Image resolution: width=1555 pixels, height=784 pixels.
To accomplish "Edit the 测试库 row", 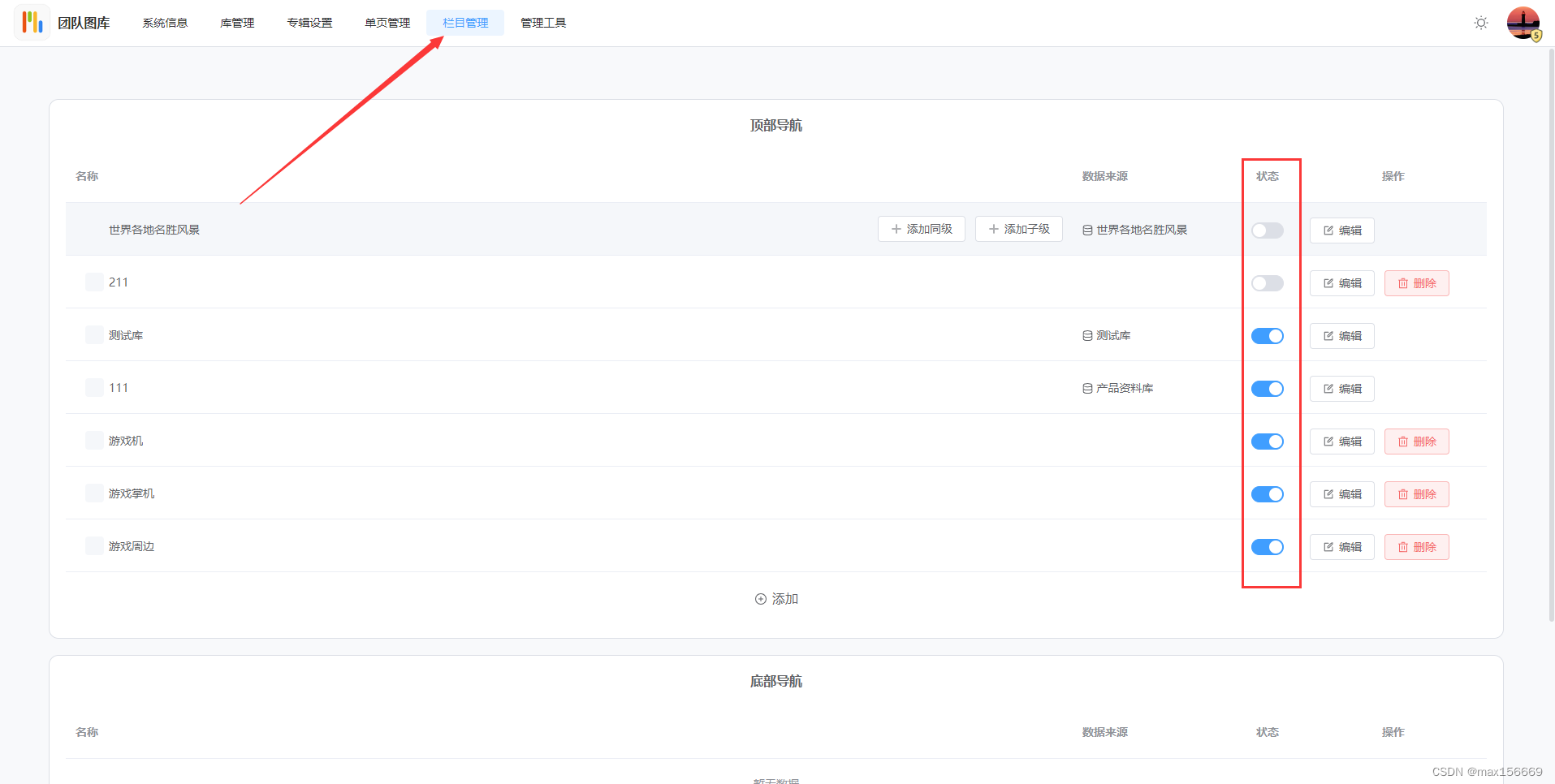I will click(1341, 336).
